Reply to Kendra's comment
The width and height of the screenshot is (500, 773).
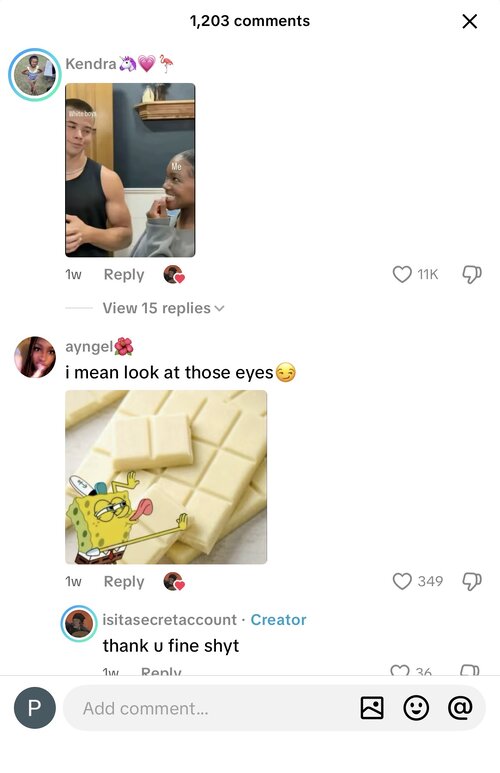coord(124,275)
